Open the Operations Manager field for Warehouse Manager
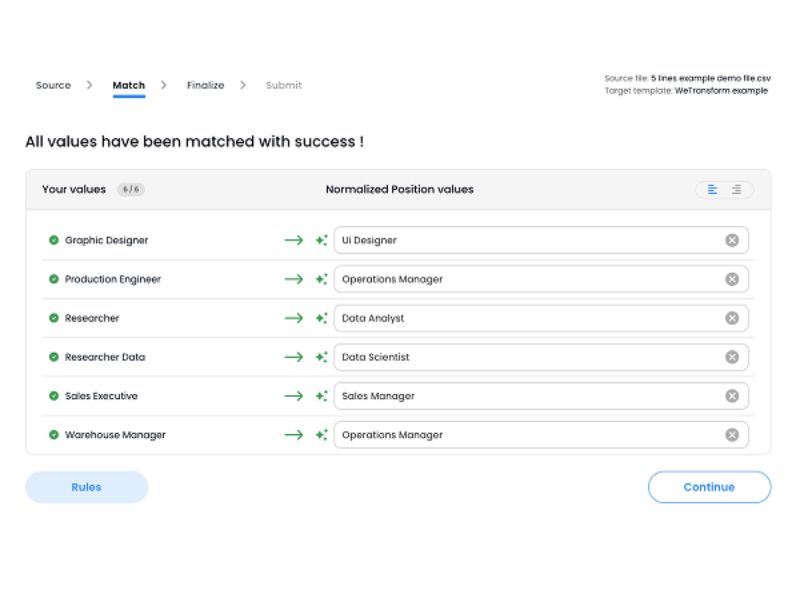The image size is (800, 600). point(528,435)
